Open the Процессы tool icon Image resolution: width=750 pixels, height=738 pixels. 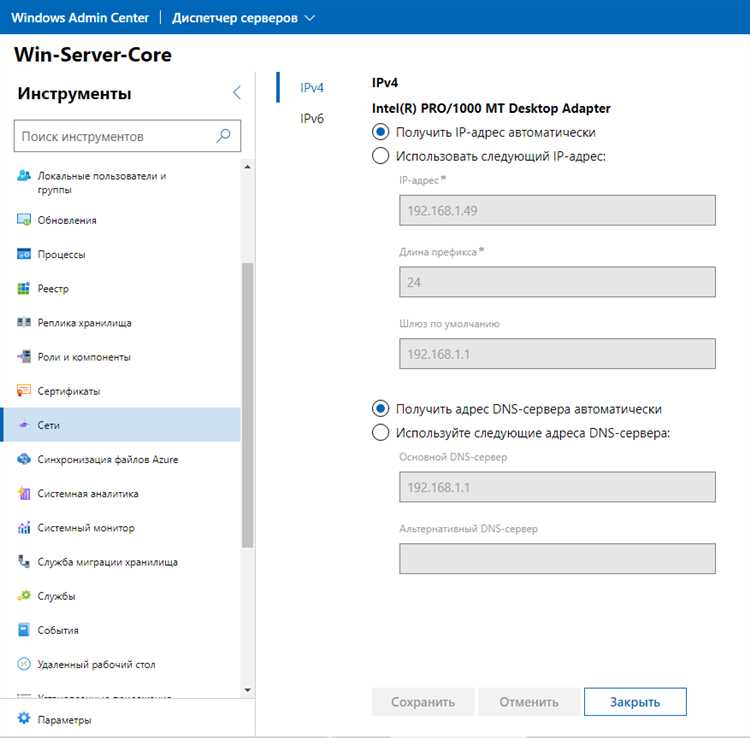coord(24,254)
